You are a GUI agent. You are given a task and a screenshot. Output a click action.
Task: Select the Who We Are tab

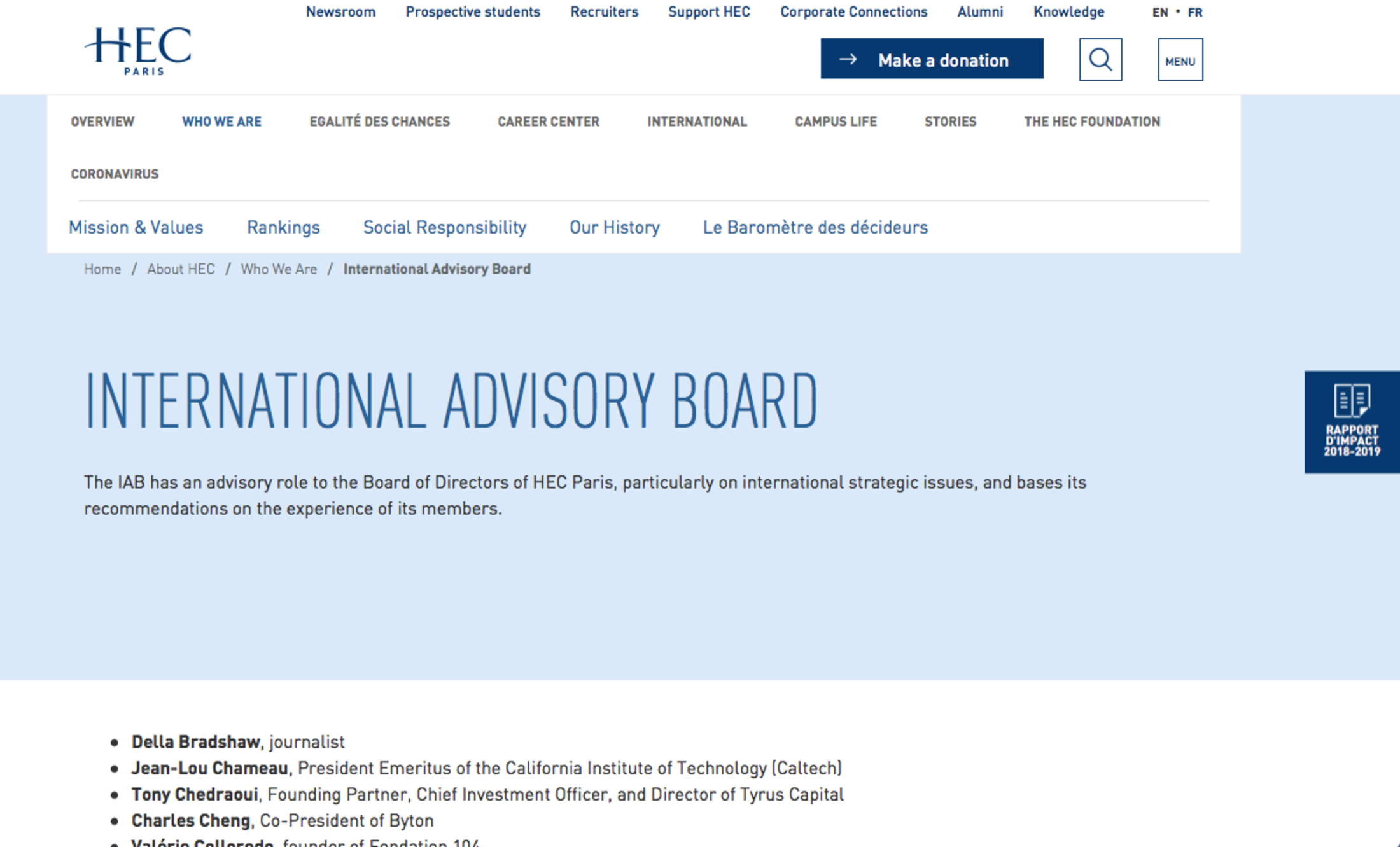pos(221,122)
